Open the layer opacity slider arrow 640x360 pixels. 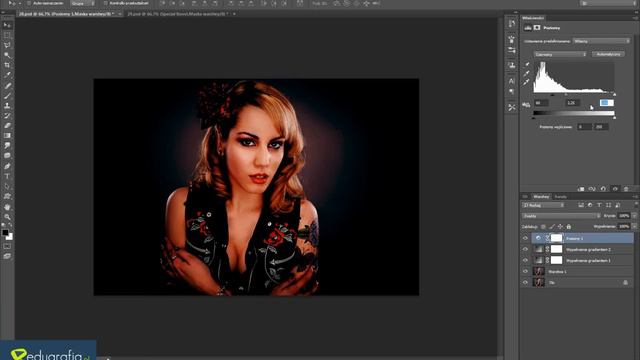tap(634, 216)
